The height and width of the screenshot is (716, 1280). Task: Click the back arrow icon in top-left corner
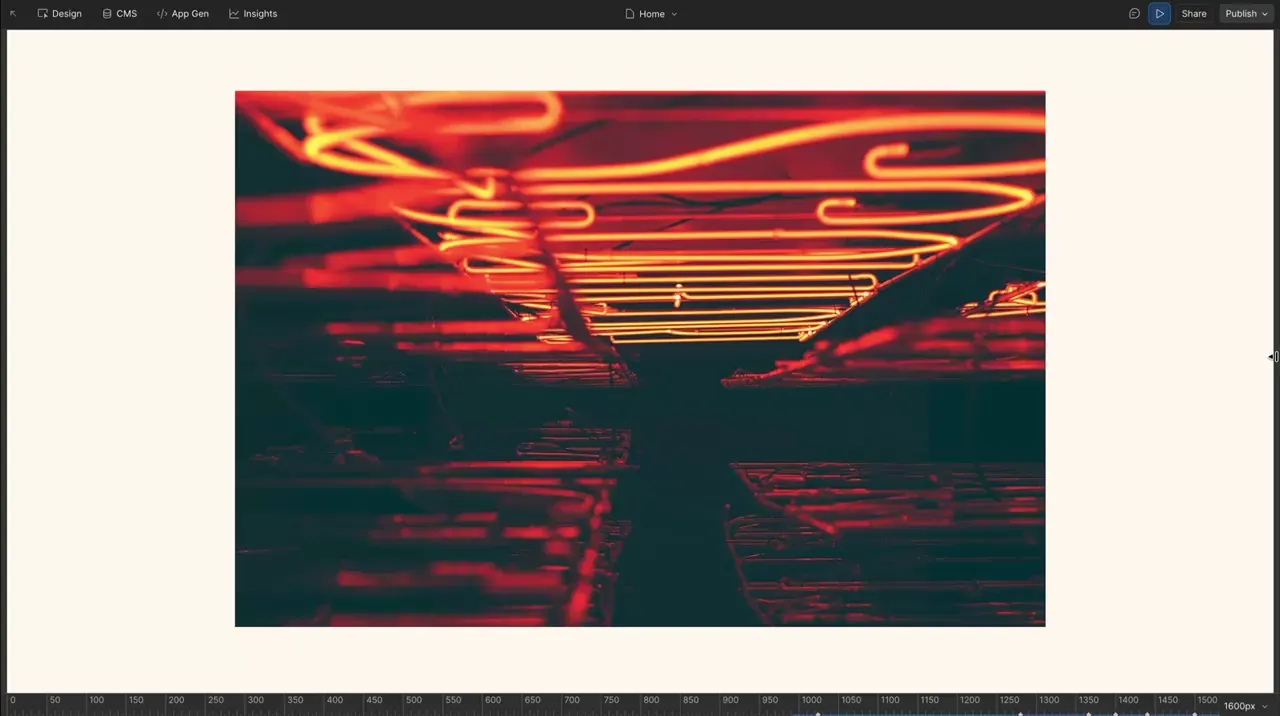13,14
